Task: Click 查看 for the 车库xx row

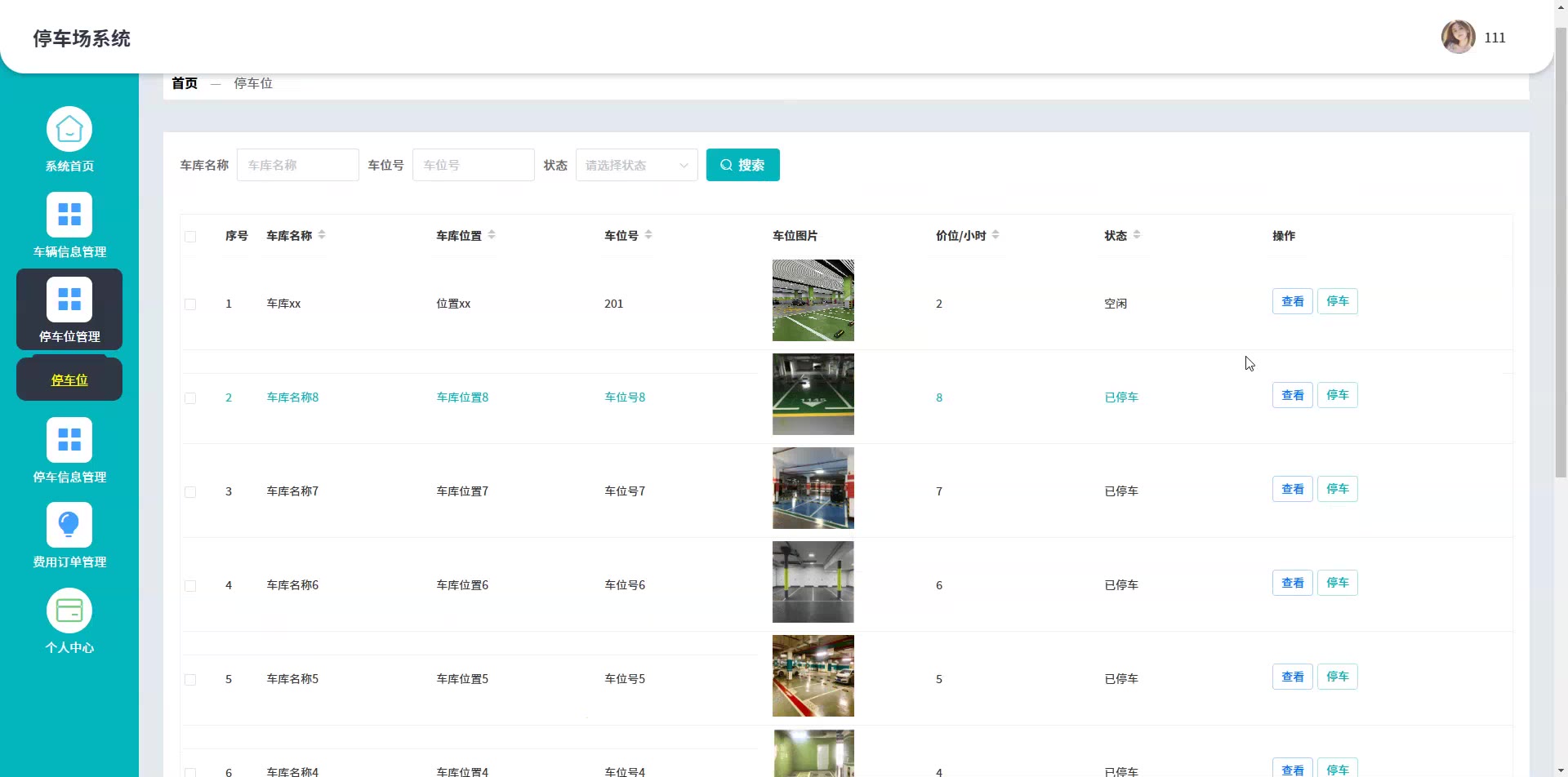Action: tap(1292, 302)
